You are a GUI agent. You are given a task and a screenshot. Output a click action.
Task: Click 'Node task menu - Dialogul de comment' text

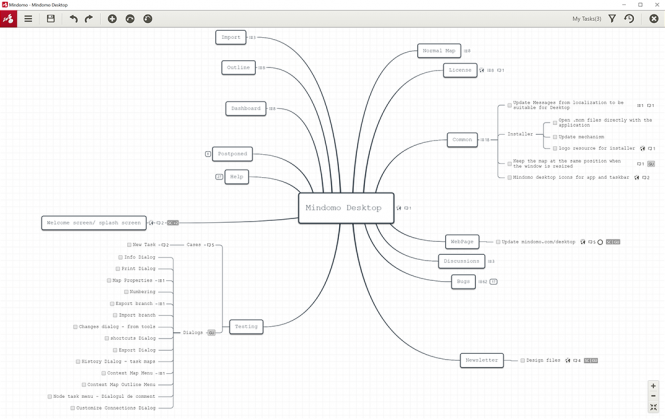click(104, 397)
